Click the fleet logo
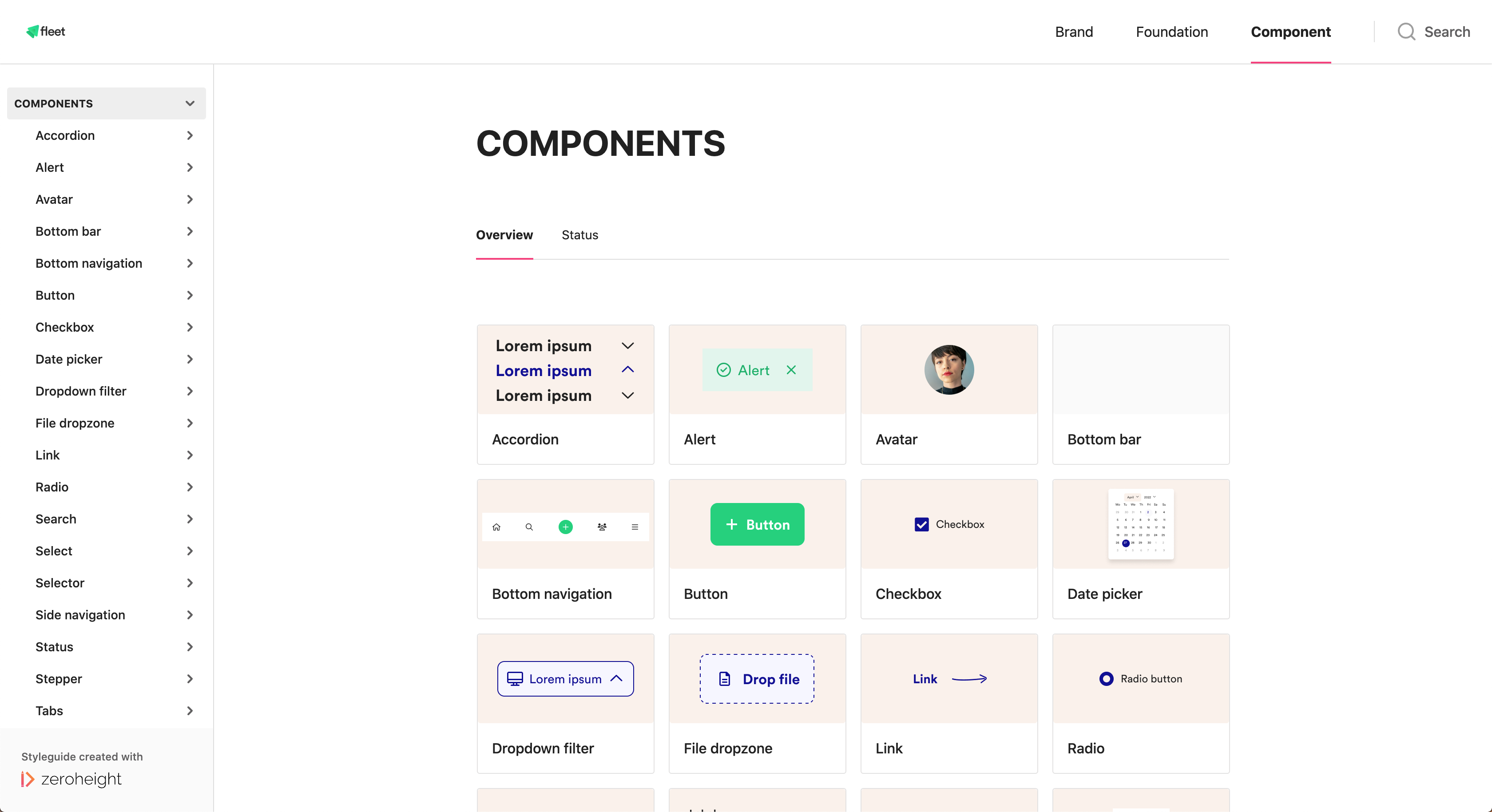This screenshot has width=1492, height=812. pos(46,31)
